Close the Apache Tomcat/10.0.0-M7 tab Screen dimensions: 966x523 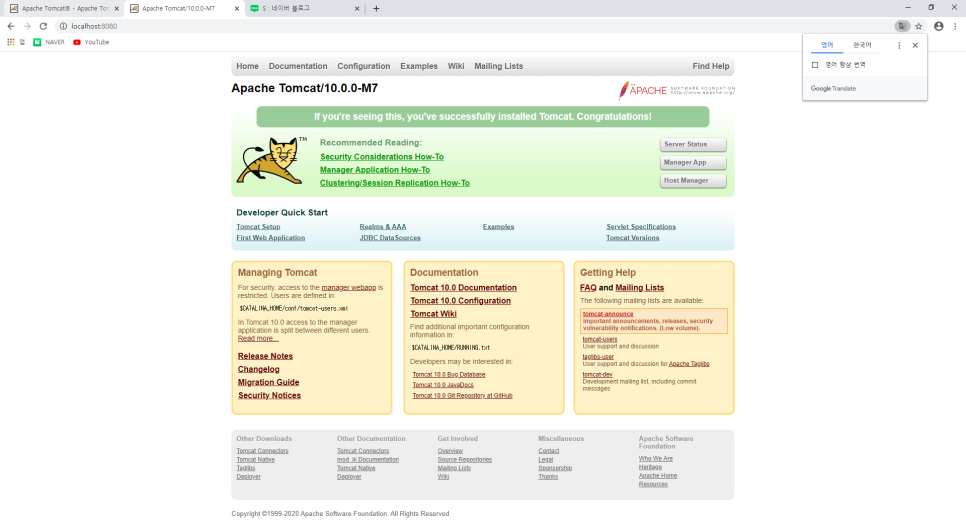pos(237,9)
